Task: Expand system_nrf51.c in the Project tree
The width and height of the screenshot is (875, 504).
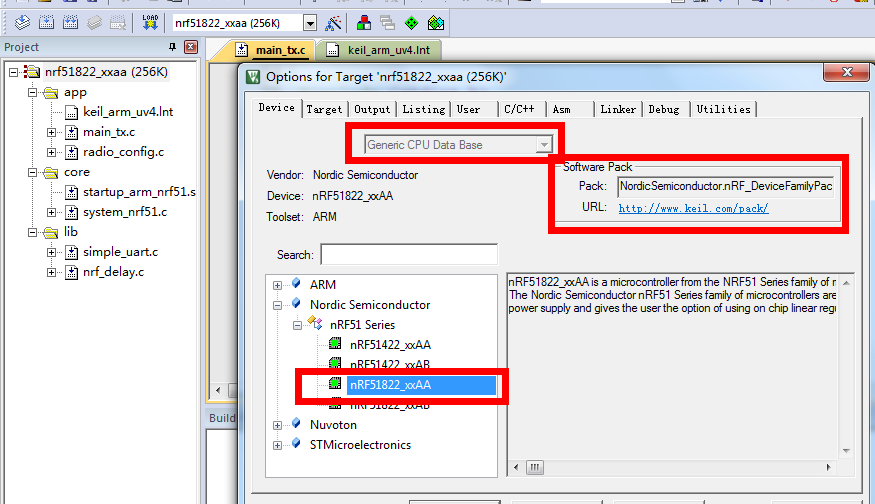Action: (51, 212)
